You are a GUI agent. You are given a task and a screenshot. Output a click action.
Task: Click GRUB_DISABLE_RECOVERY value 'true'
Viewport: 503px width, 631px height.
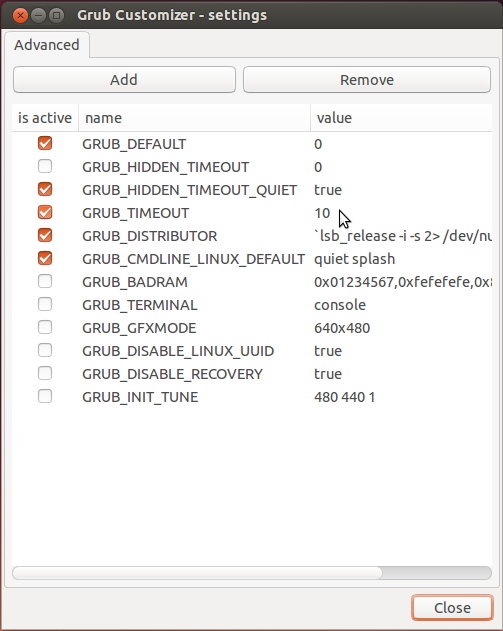[x=328, y=374]
